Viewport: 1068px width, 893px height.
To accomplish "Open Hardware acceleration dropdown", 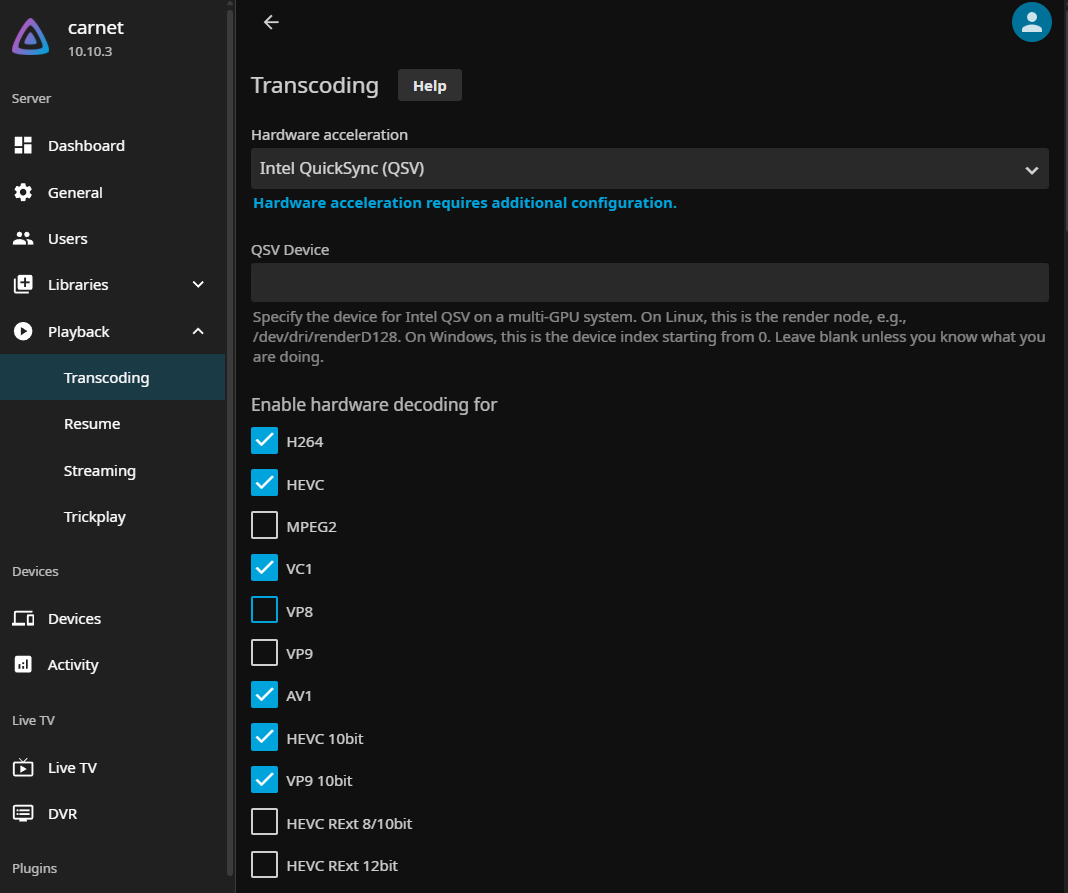I will pos(649,169).
